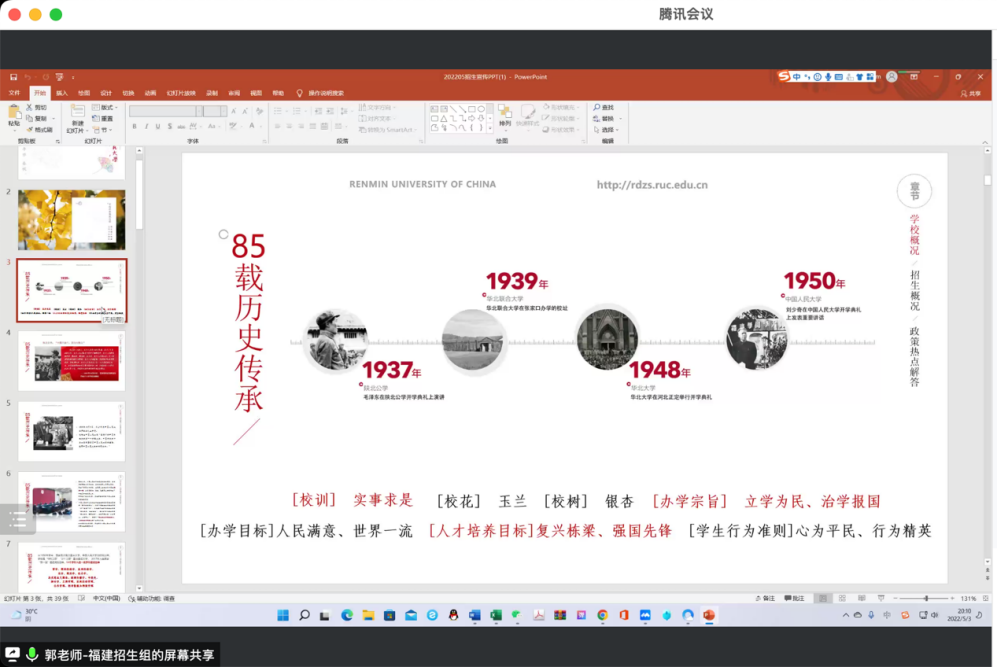Click the Share (共享) button
Image resolution: width=997 pixels, height=667 pixels.
click(x=971, y=93)
